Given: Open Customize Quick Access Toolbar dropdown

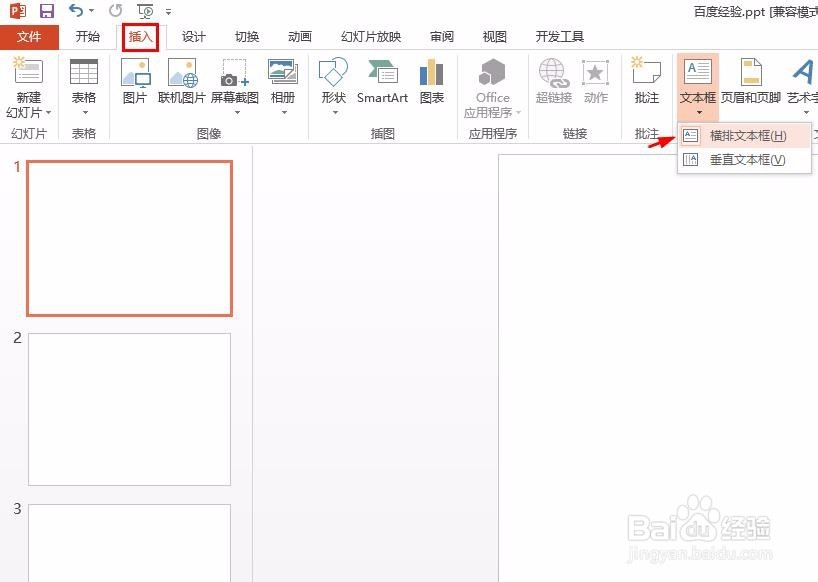Looking at the screenshot, I should (169, 11).
